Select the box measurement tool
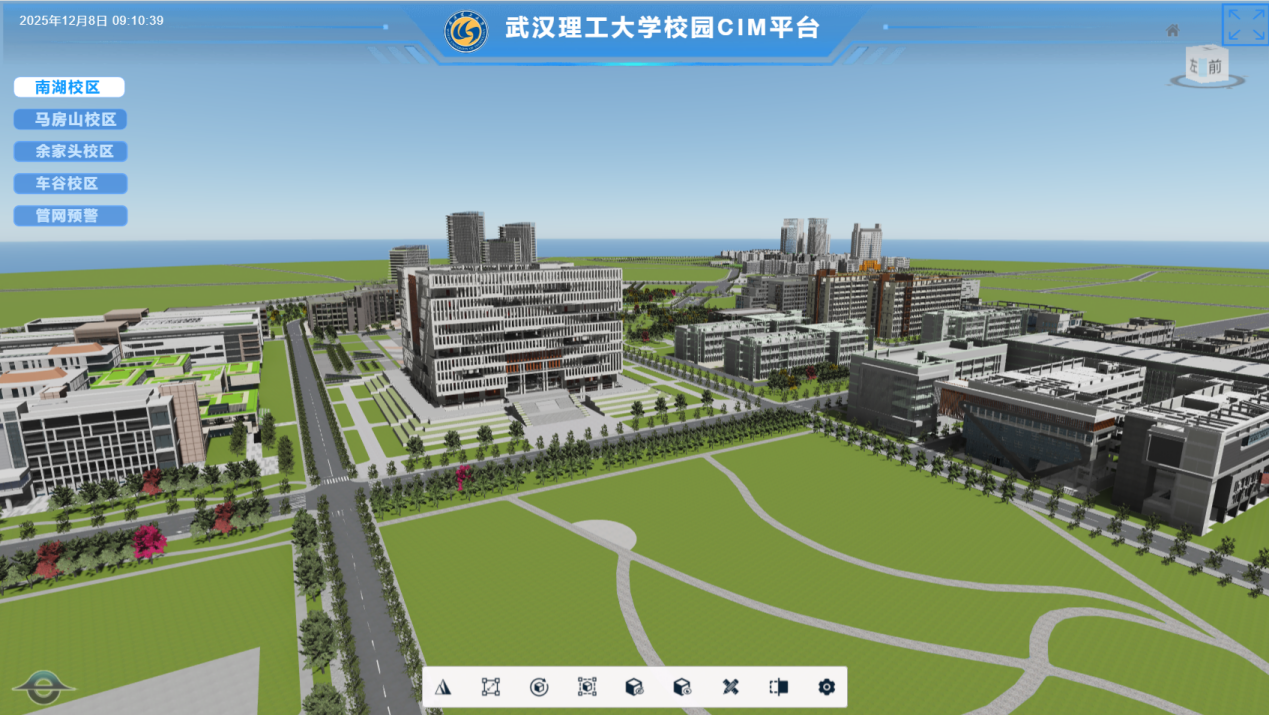 490,687
